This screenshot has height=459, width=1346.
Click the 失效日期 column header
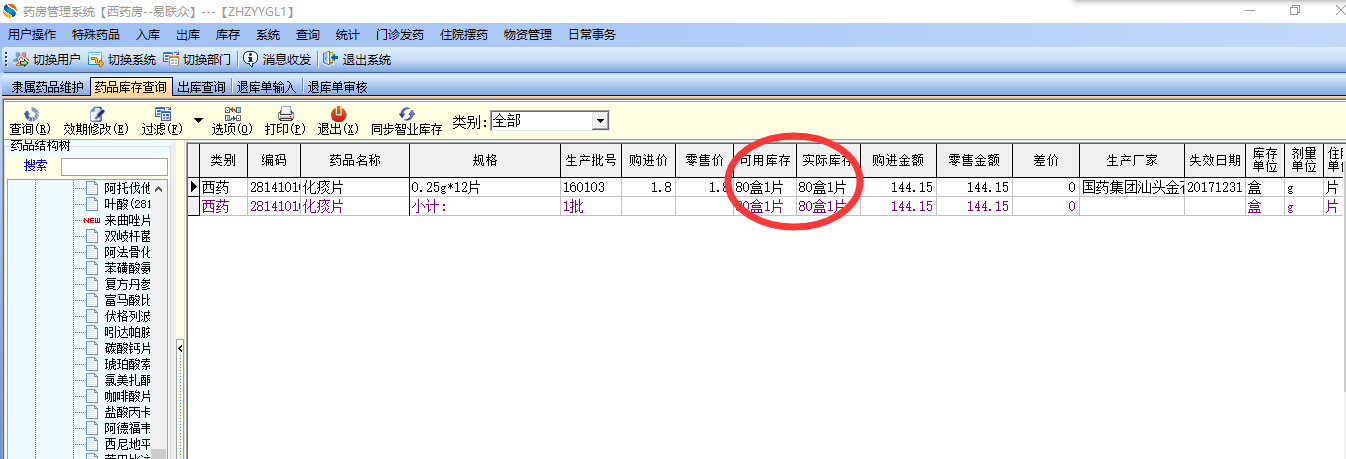click(x=1214, y=160)
